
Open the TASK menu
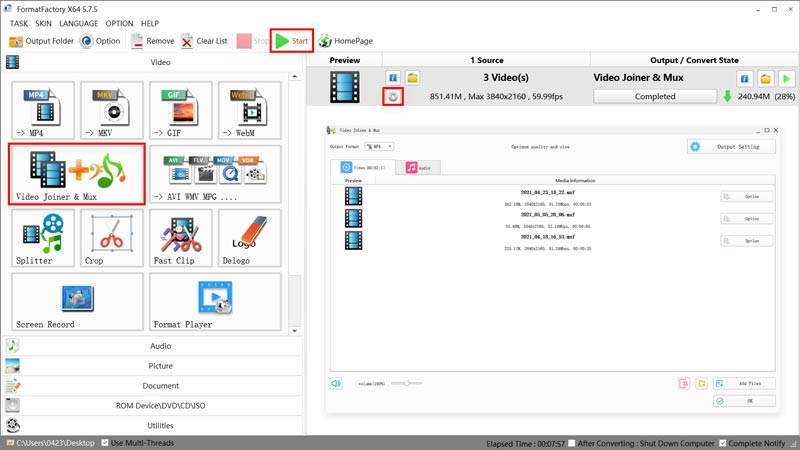click(19, 23)
